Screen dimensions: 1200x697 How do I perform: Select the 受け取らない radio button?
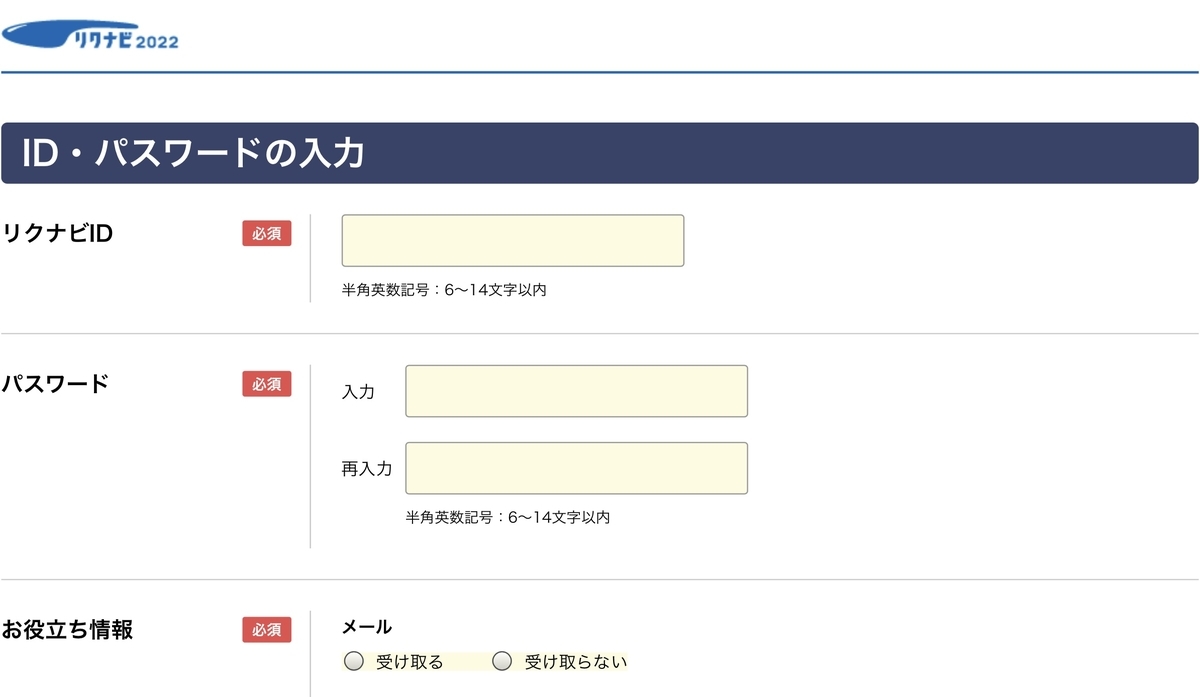[x=502, y=661]
